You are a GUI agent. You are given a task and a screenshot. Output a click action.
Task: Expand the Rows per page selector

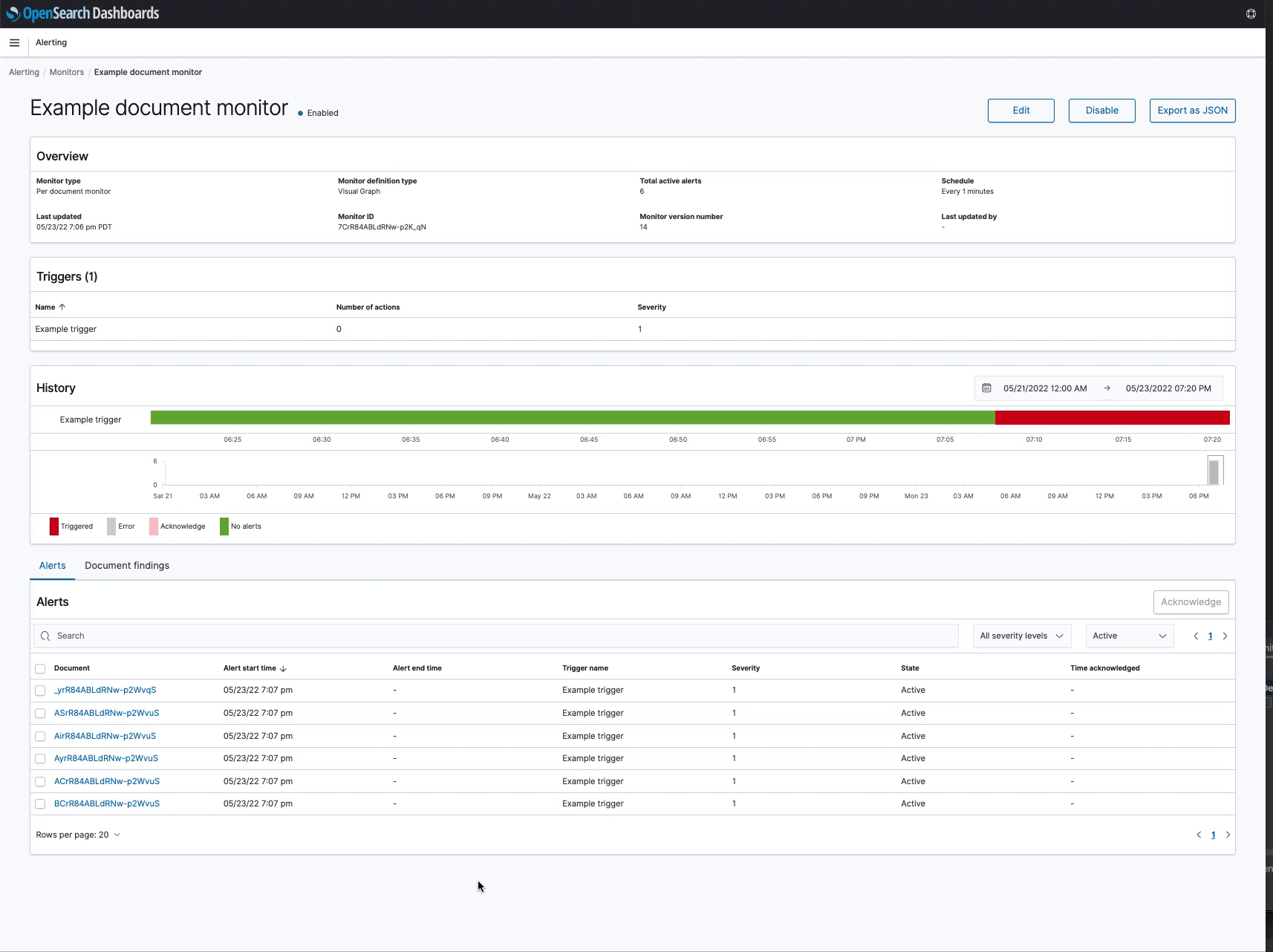tap(78, 835)
